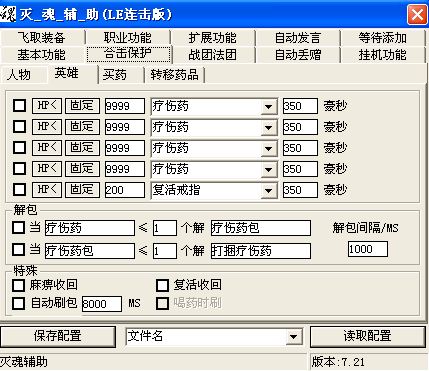Click the 8000 MS 自动刷包 interval field

point(102,304)
